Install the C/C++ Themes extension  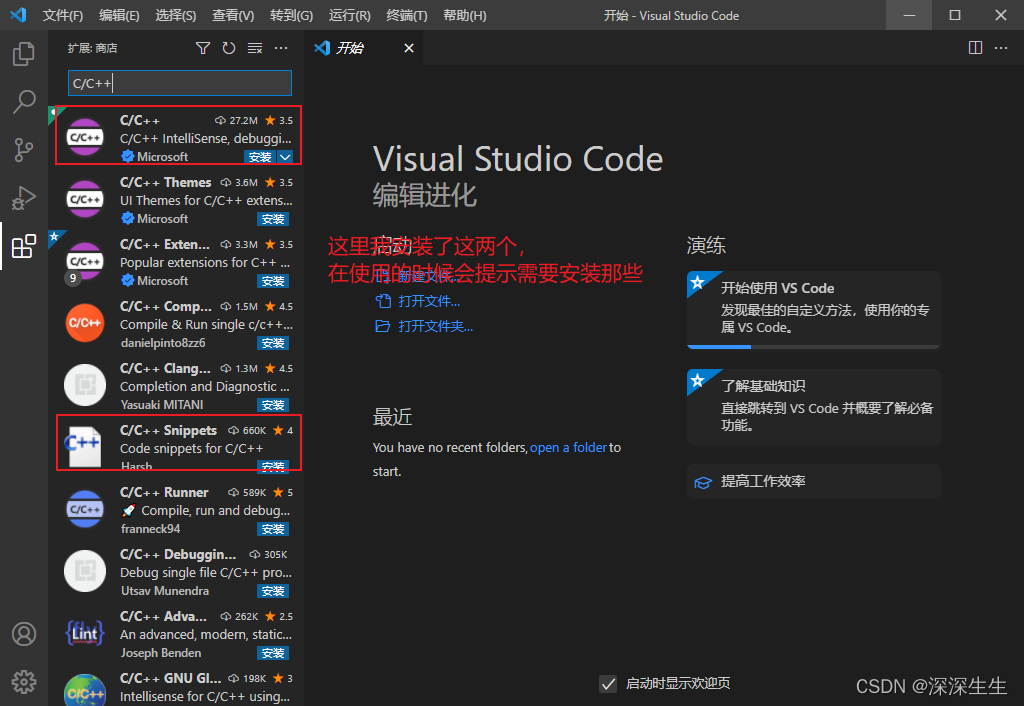273,219
